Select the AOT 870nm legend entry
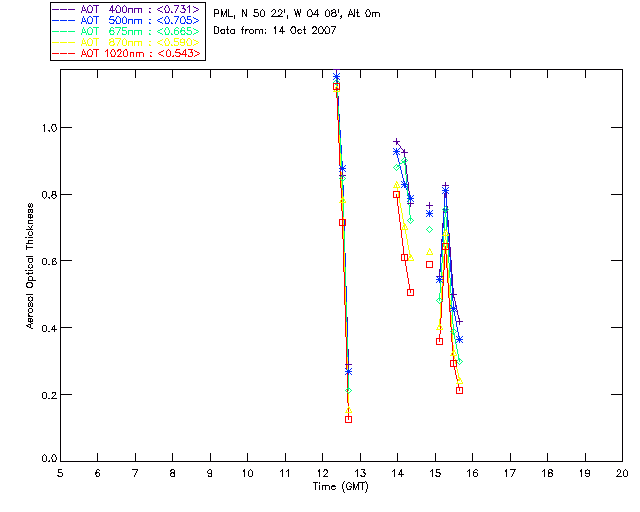 pos(127,42)
